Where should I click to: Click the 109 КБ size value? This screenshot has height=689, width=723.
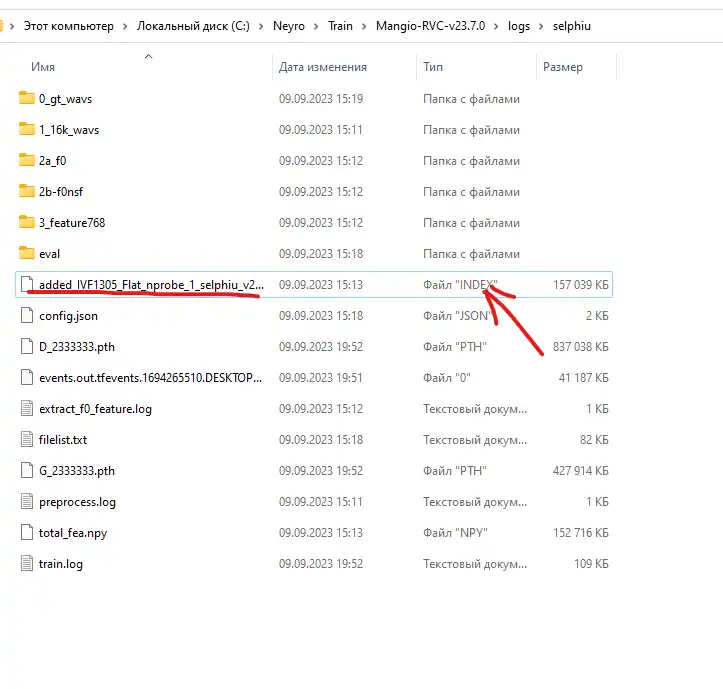tap(591, 564)
